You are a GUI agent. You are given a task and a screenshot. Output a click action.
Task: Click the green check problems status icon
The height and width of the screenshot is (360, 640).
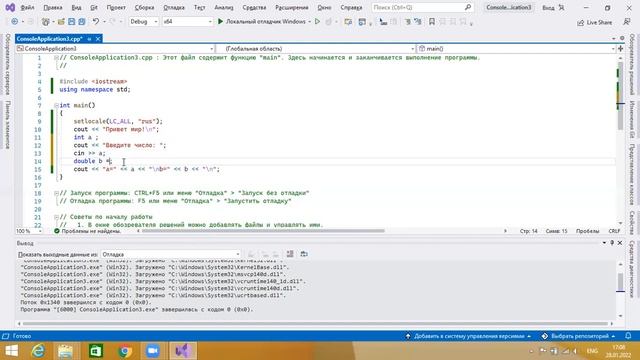coord(57,231)
